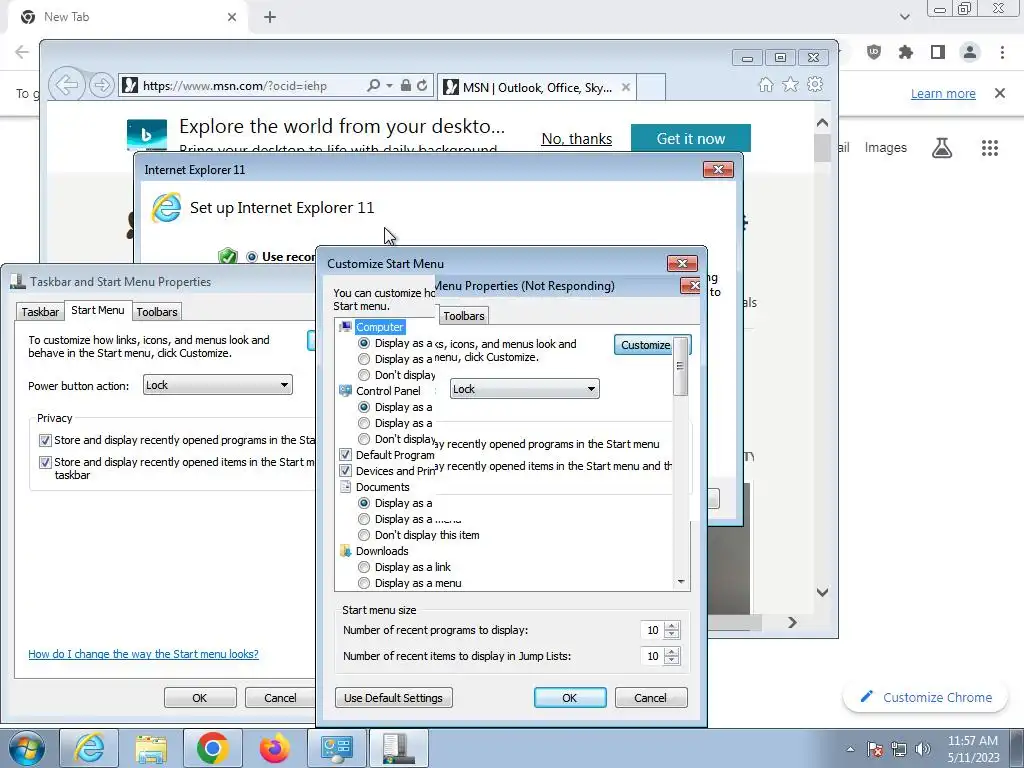Switch to Toolbars tab in Not Responding window

(x=464, y=316)
